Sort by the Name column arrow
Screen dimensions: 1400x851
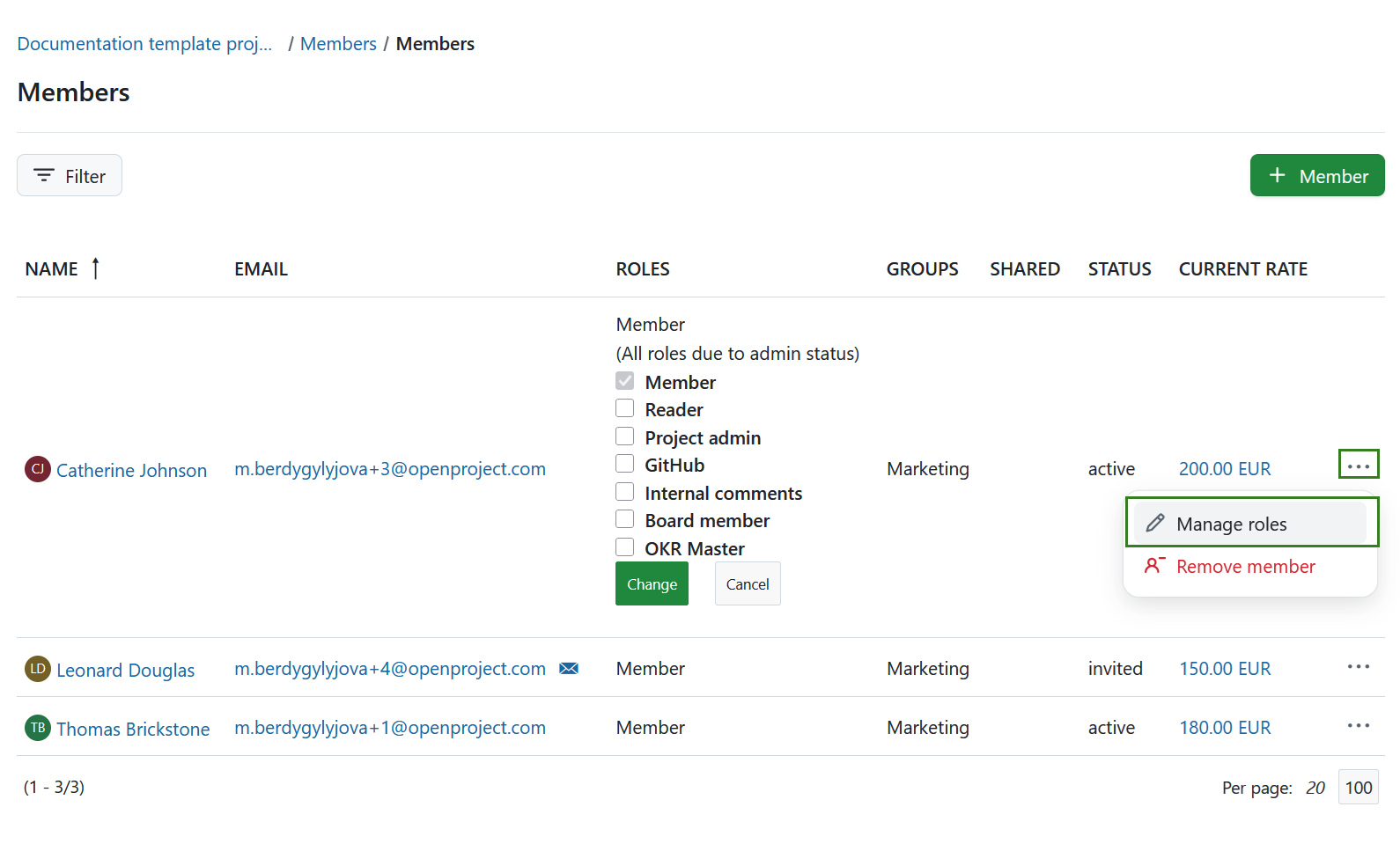95,268
